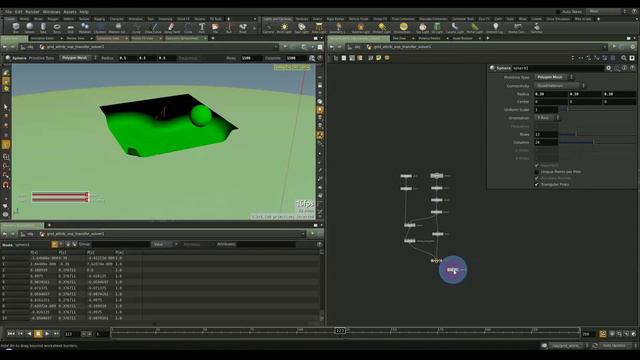Open the Edit menu
This screenshot has height=360, width=640.
(18, 12)
